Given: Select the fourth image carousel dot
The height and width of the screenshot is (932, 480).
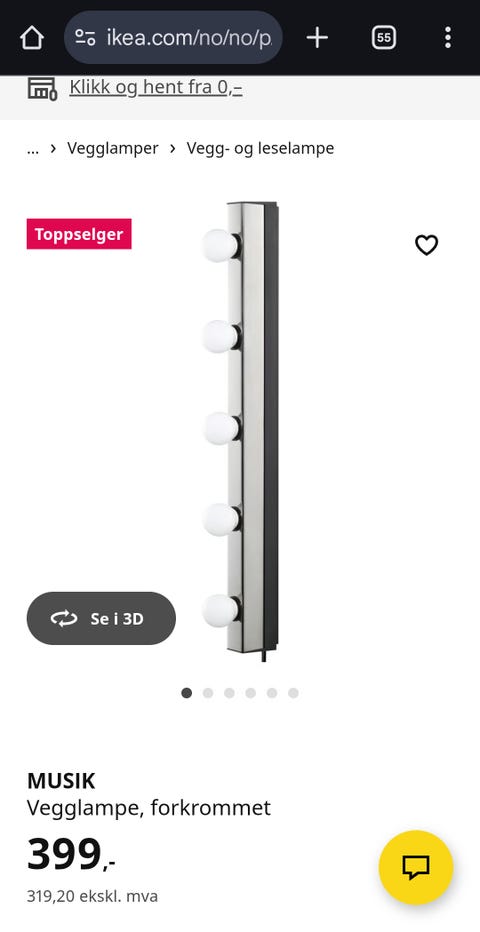Looking at the screenshot, I should (251, 693).
